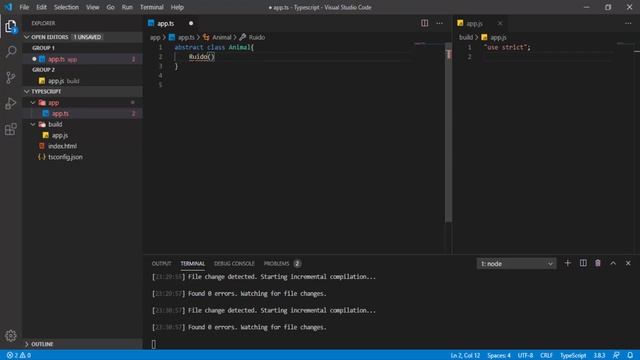Open More Actions menu of app.js editor
Viewport: 640px width, 360px height.
628,23
